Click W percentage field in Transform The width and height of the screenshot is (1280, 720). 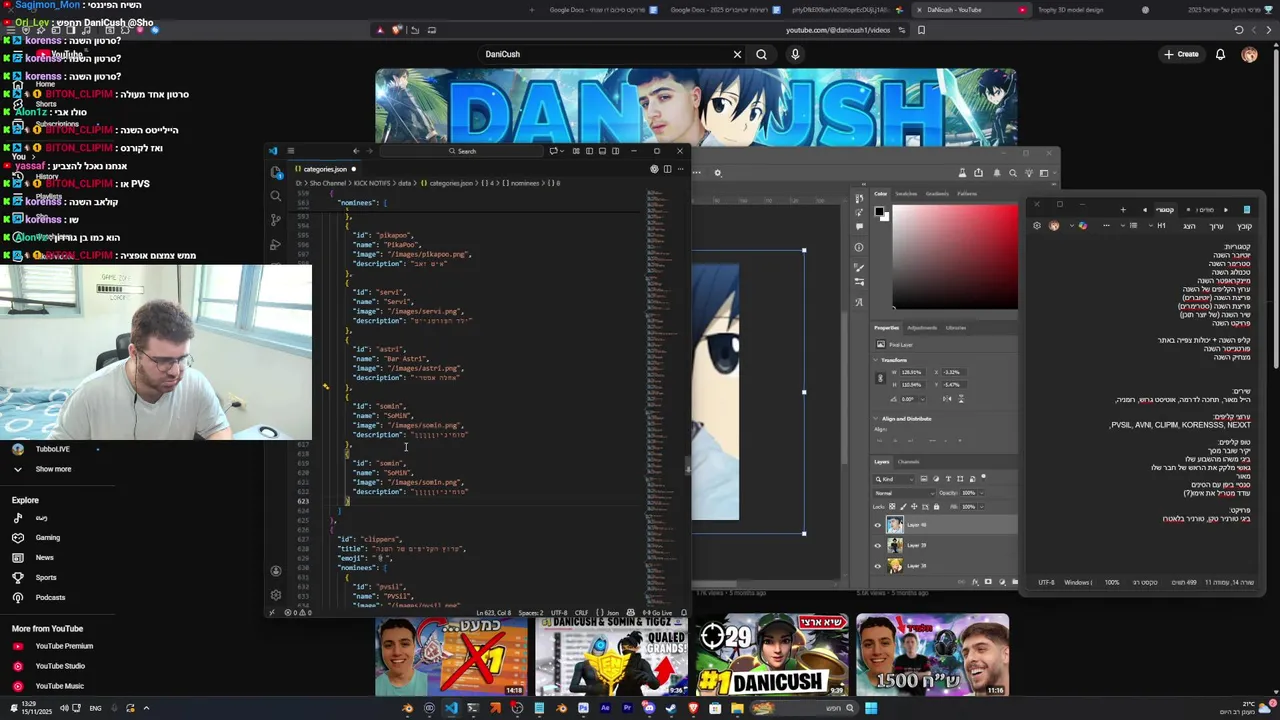click(x=911, y=372)
